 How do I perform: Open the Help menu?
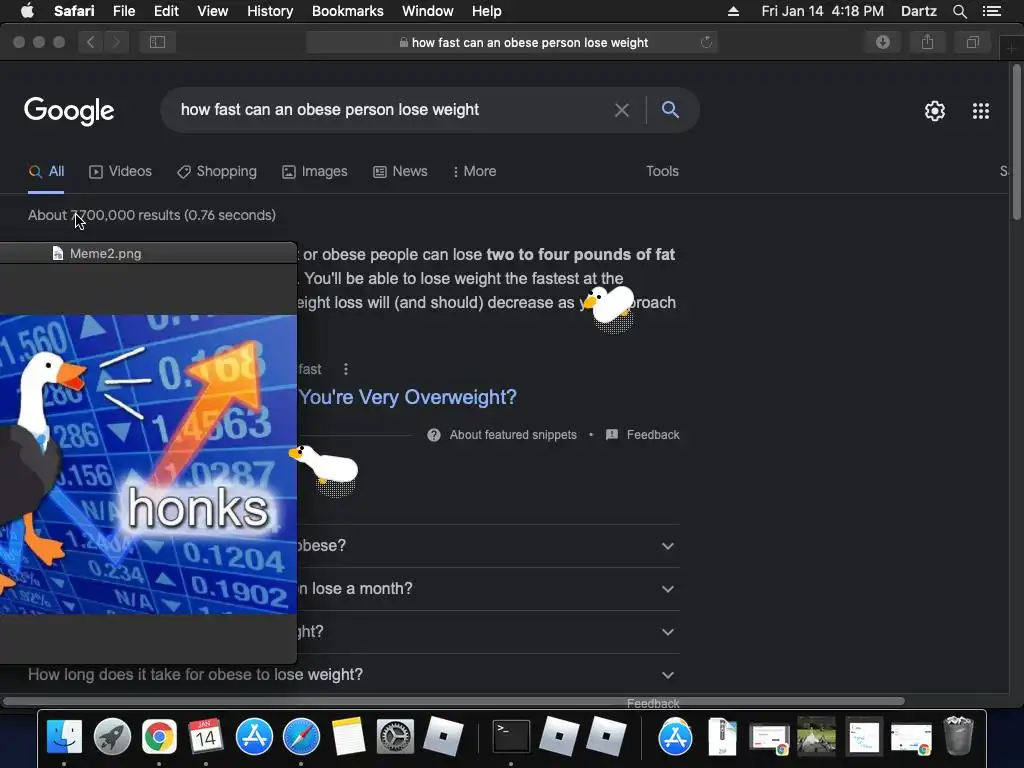coord(487,11)
